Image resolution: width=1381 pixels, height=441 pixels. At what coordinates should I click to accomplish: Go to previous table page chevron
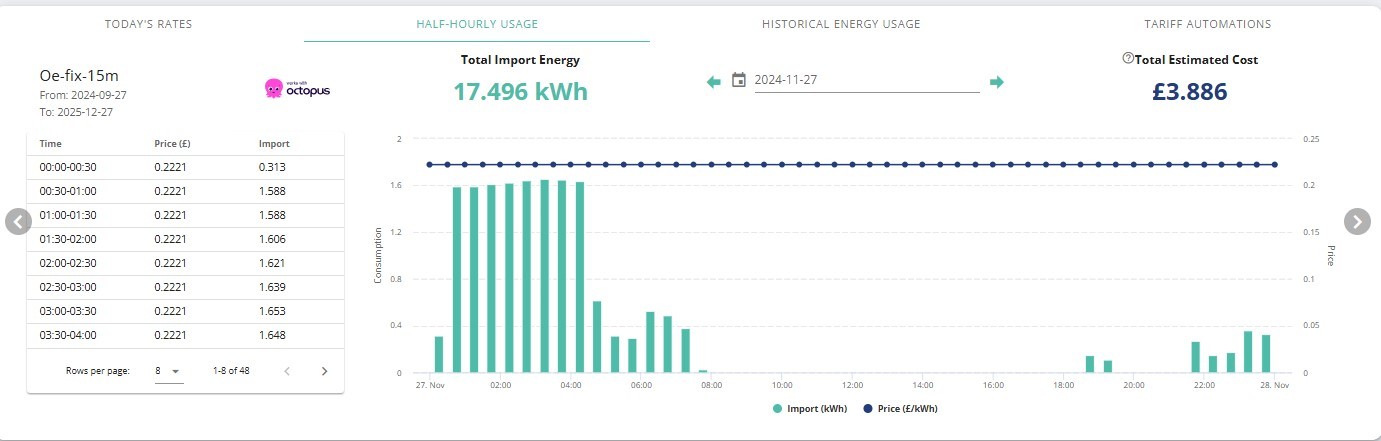tap(287, 371)
